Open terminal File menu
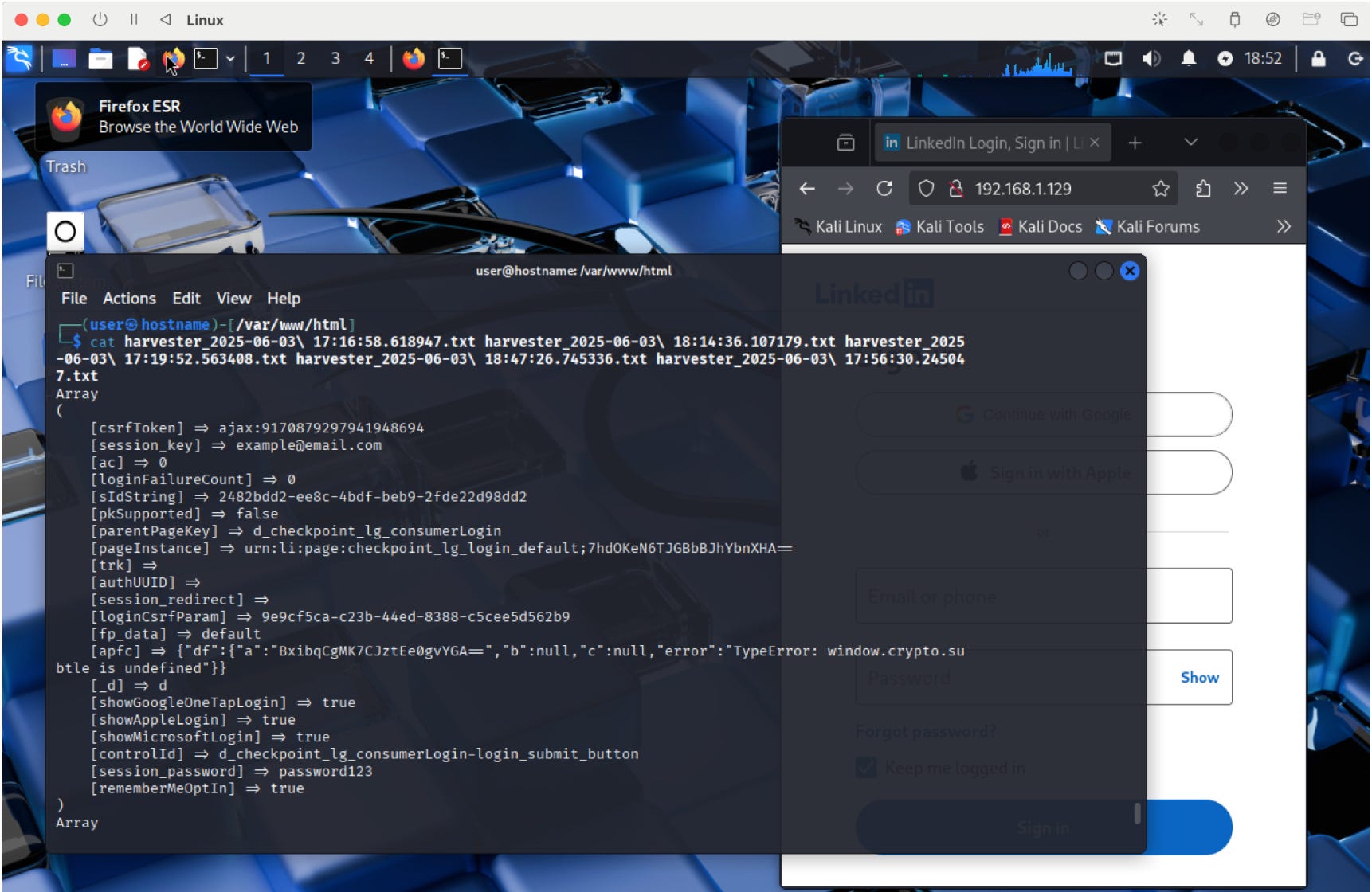The width and height of the screenshot is (1372, 892). (x=74, y=299)
